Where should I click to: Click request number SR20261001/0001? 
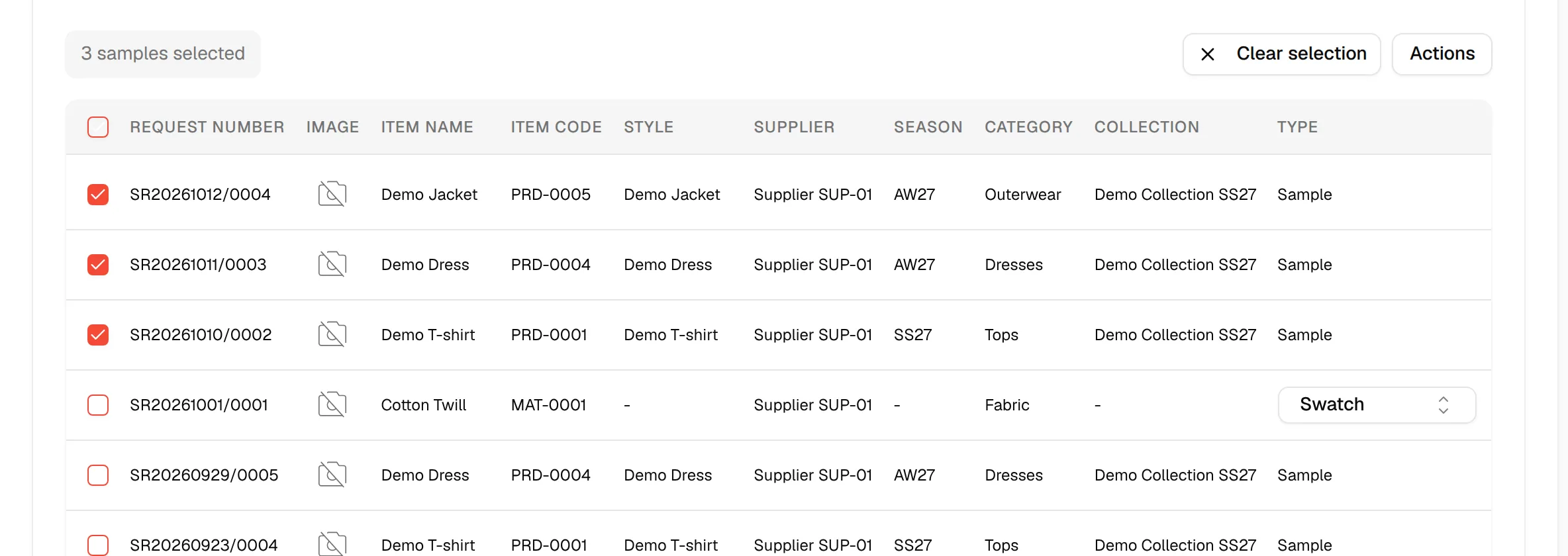[x=199, y=405]
